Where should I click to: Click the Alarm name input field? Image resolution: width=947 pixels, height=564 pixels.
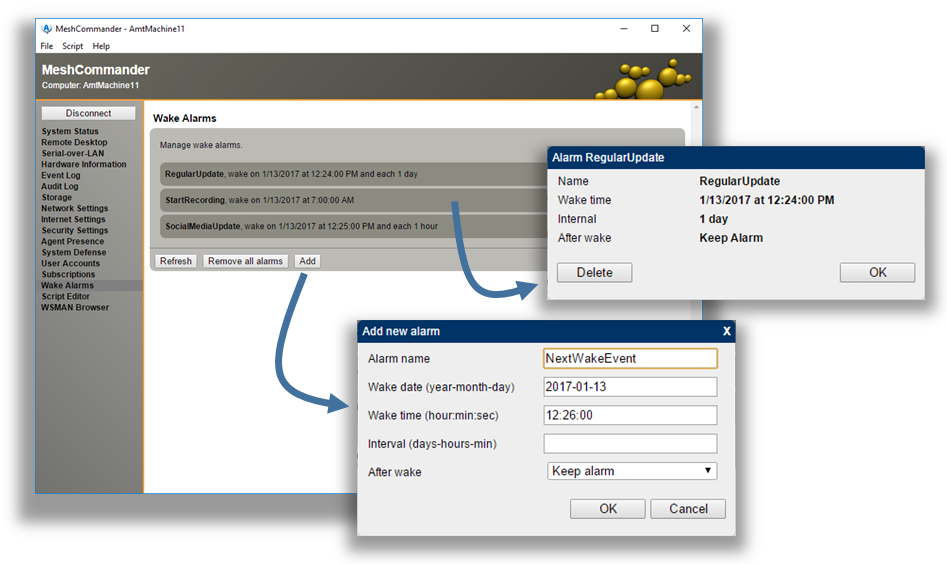(x=630, y=358)
